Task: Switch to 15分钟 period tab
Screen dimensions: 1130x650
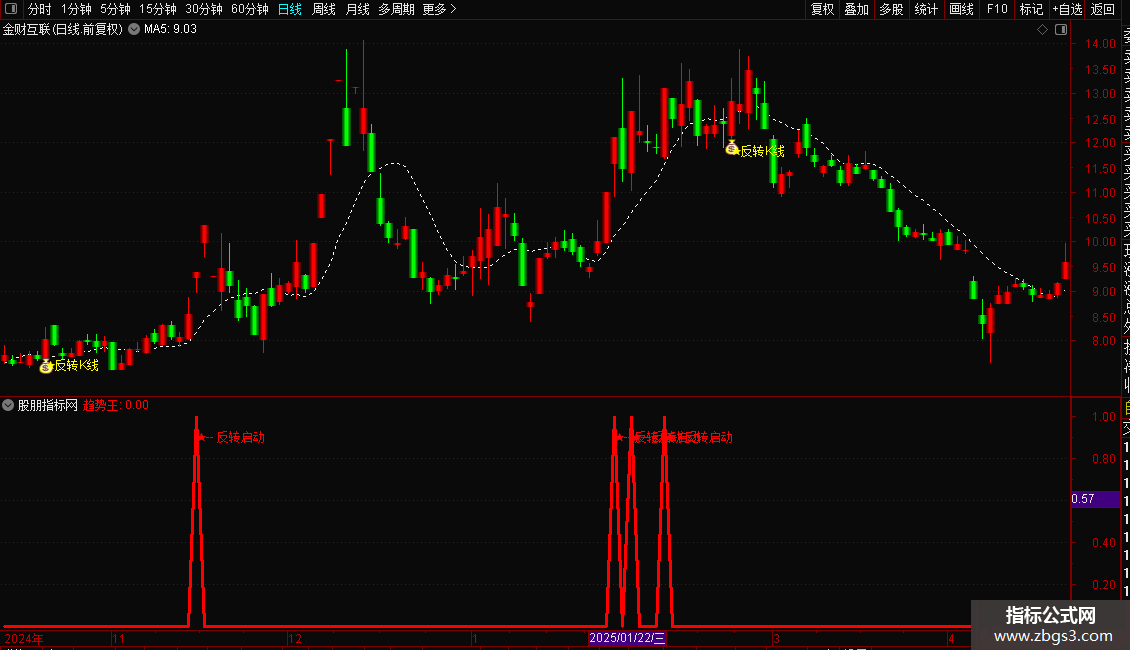Action: coord(158,9)
